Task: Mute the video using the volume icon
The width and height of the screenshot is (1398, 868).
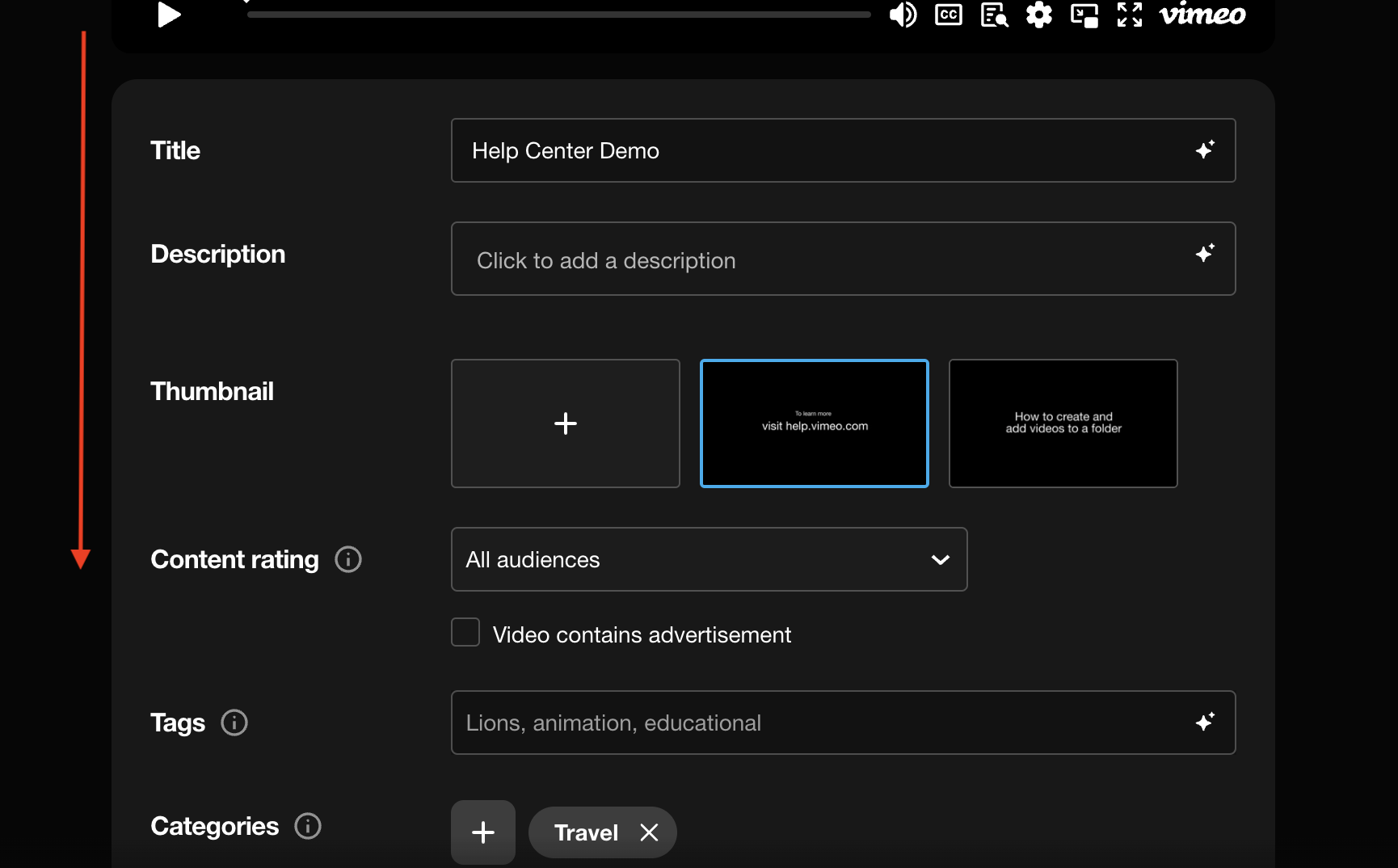Action: [902, 15]
